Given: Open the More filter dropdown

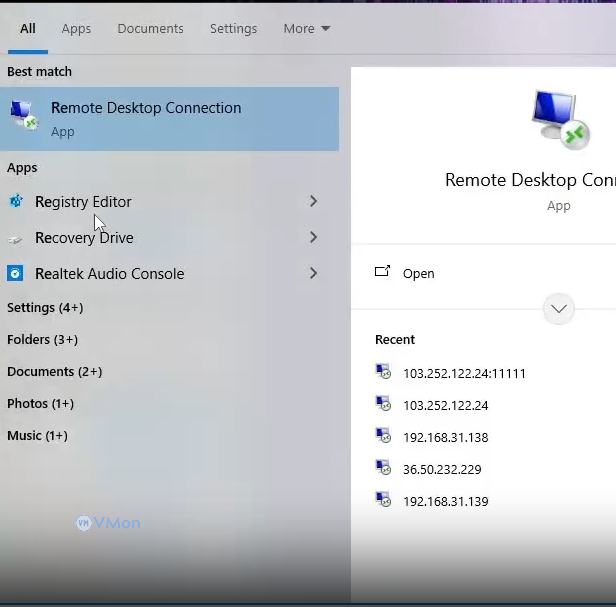Looking at the screenshot, I should click(x=306, y=29).
